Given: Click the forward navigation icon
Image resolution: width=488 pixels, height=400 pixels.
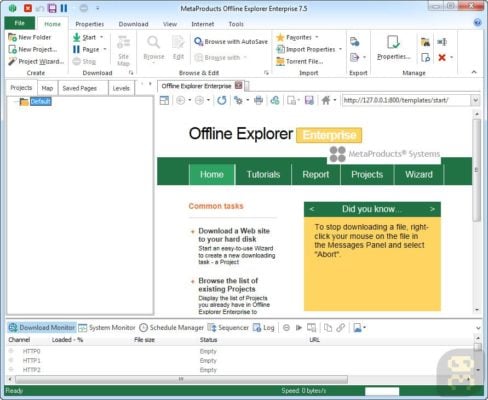Looking at the screenshot, I should [x=199, y=100].
